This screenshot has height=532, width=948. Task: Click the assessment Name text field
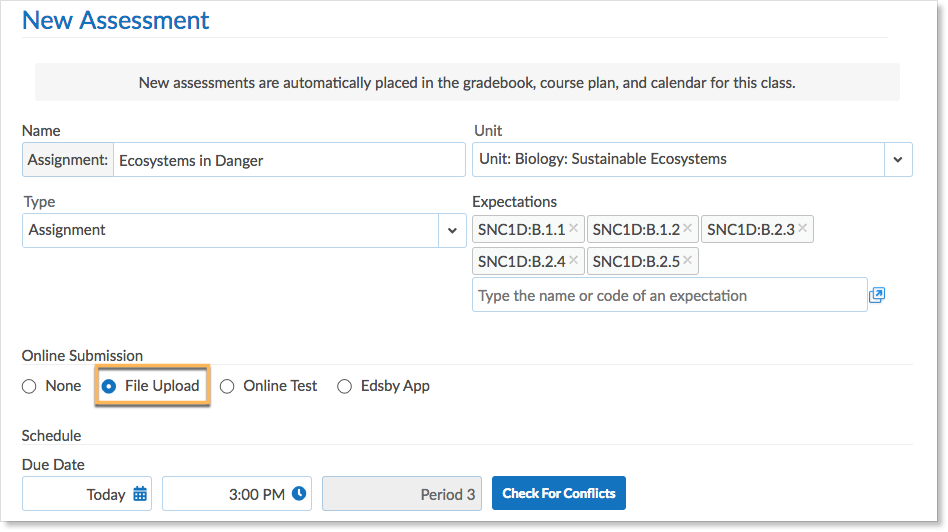click(x=288, y=160)
